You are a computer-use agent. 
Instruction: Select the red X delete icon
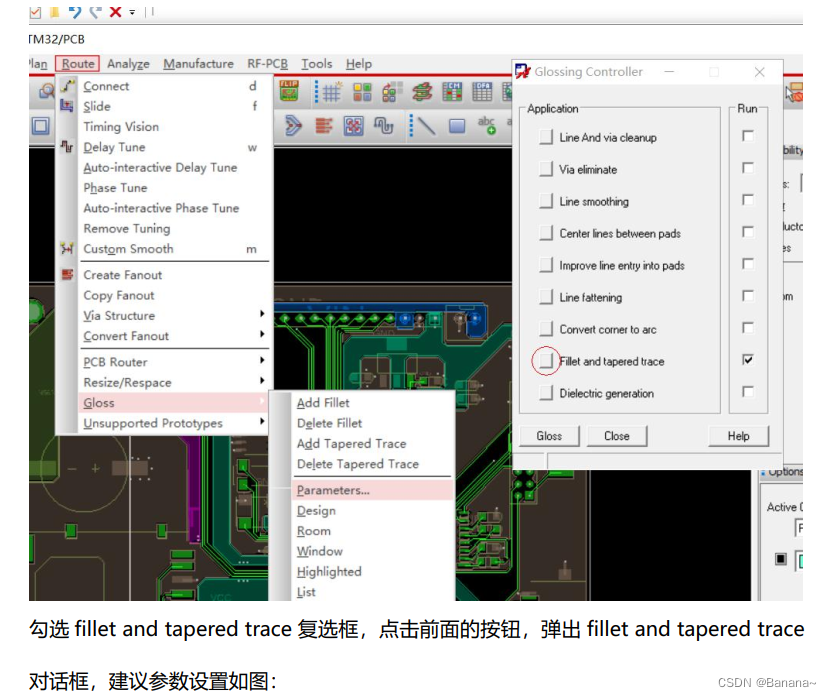[114, 11]
